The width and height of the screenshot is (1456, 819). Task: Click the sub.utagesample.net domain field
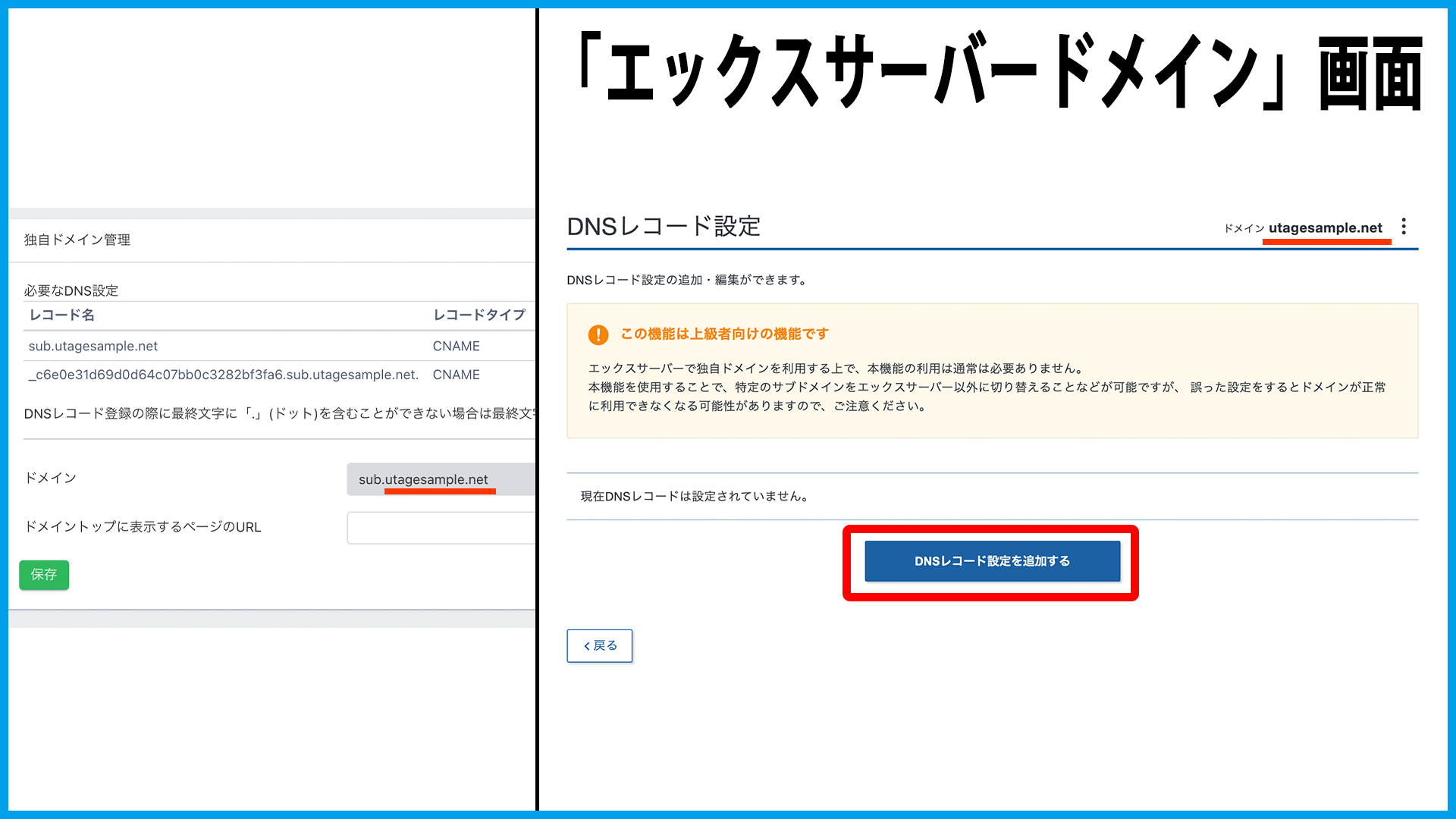tap(440, 479)
